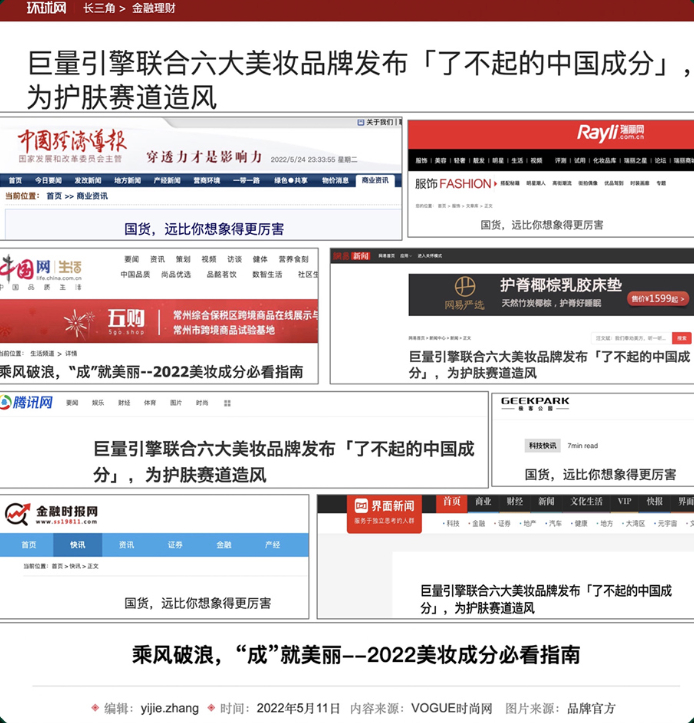694x723 pixels.
Task: Click the search input field in the 网易 news panel
Action: [631, 338]
